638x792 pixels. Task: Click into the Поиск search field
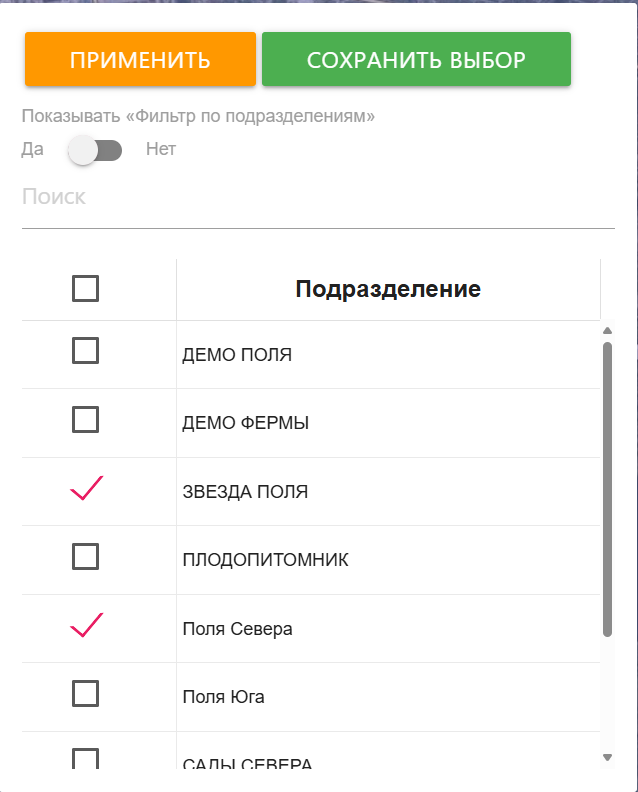coord(317,197)
